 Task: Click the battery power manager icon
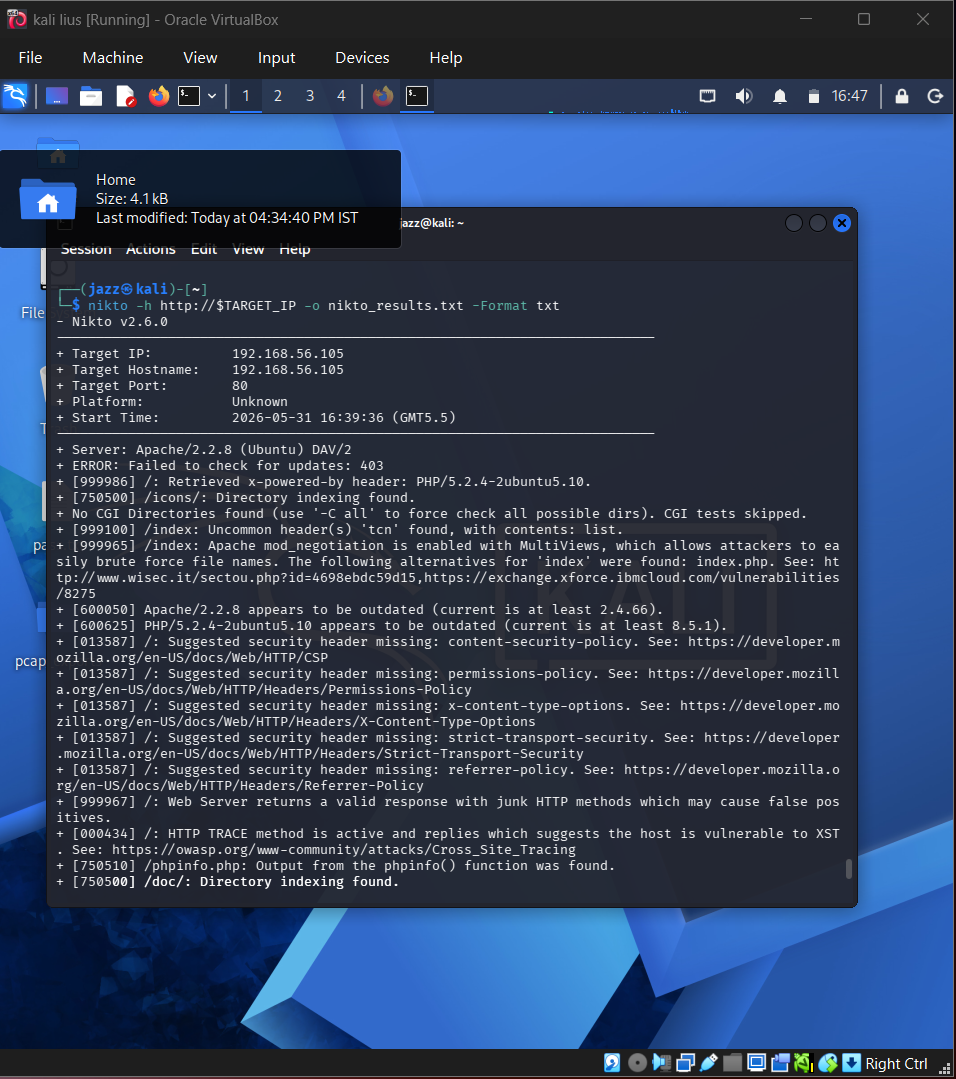click(814, 96)
